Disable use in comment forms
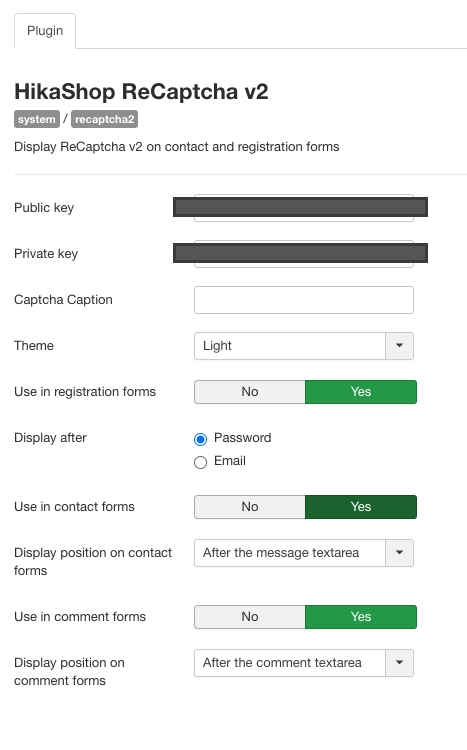 (250, 617)
